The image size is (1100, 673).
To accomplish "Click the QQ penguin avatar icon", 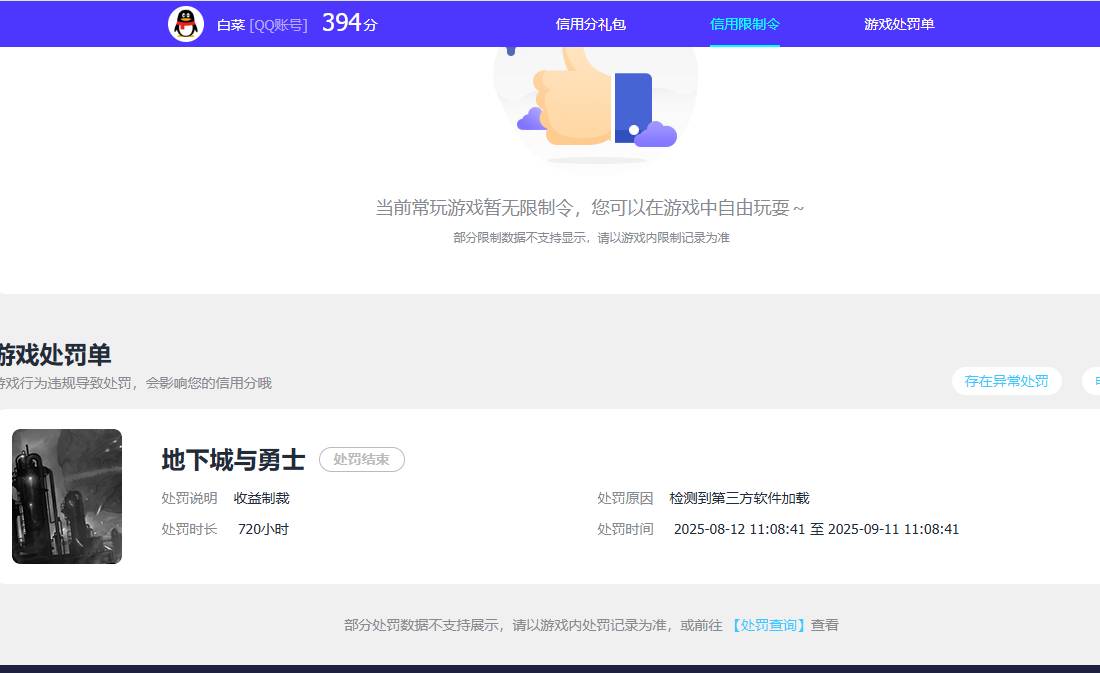I will pyautogui.click(x=185, y=22).
